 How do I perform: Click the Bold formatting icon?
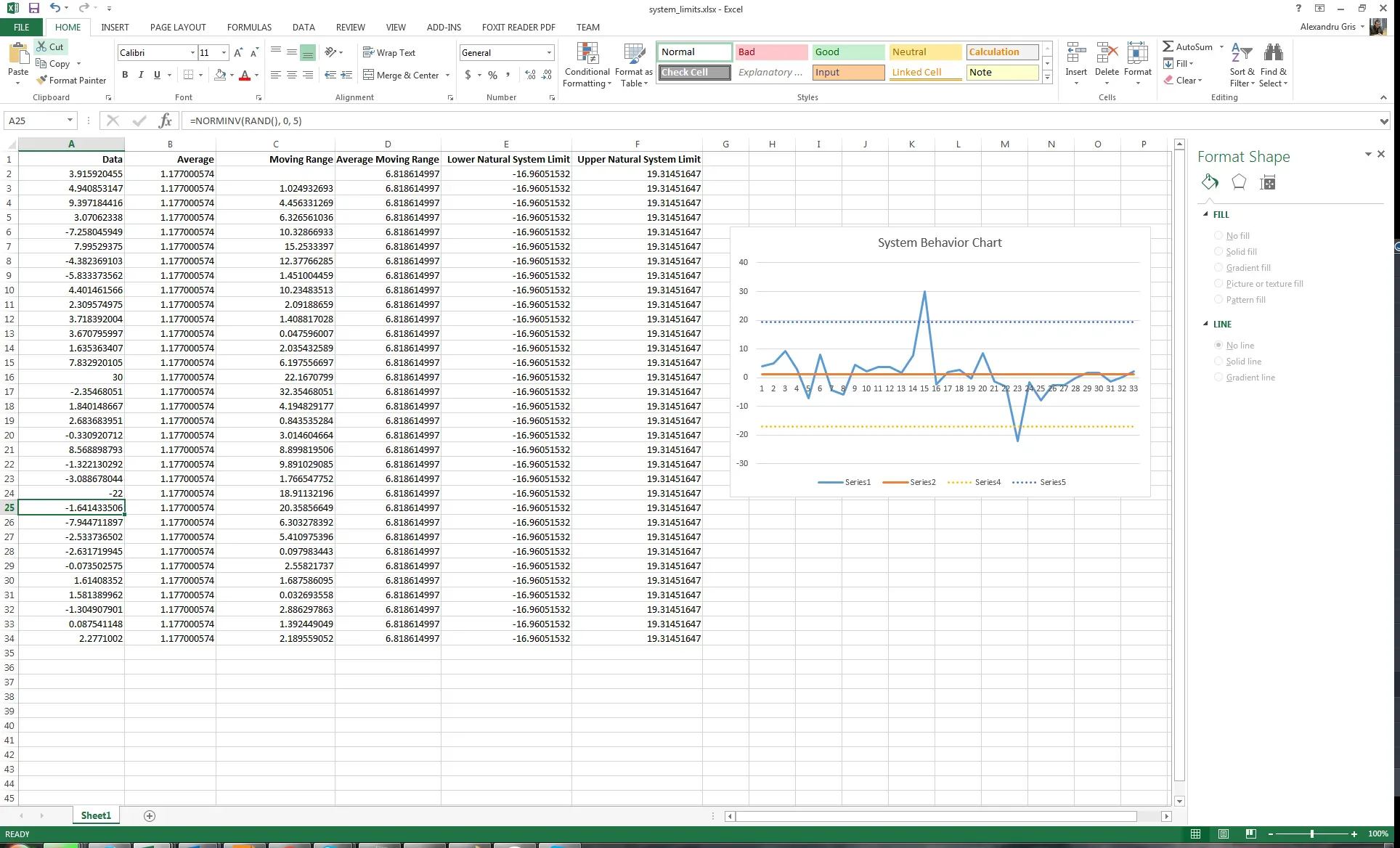125,75
